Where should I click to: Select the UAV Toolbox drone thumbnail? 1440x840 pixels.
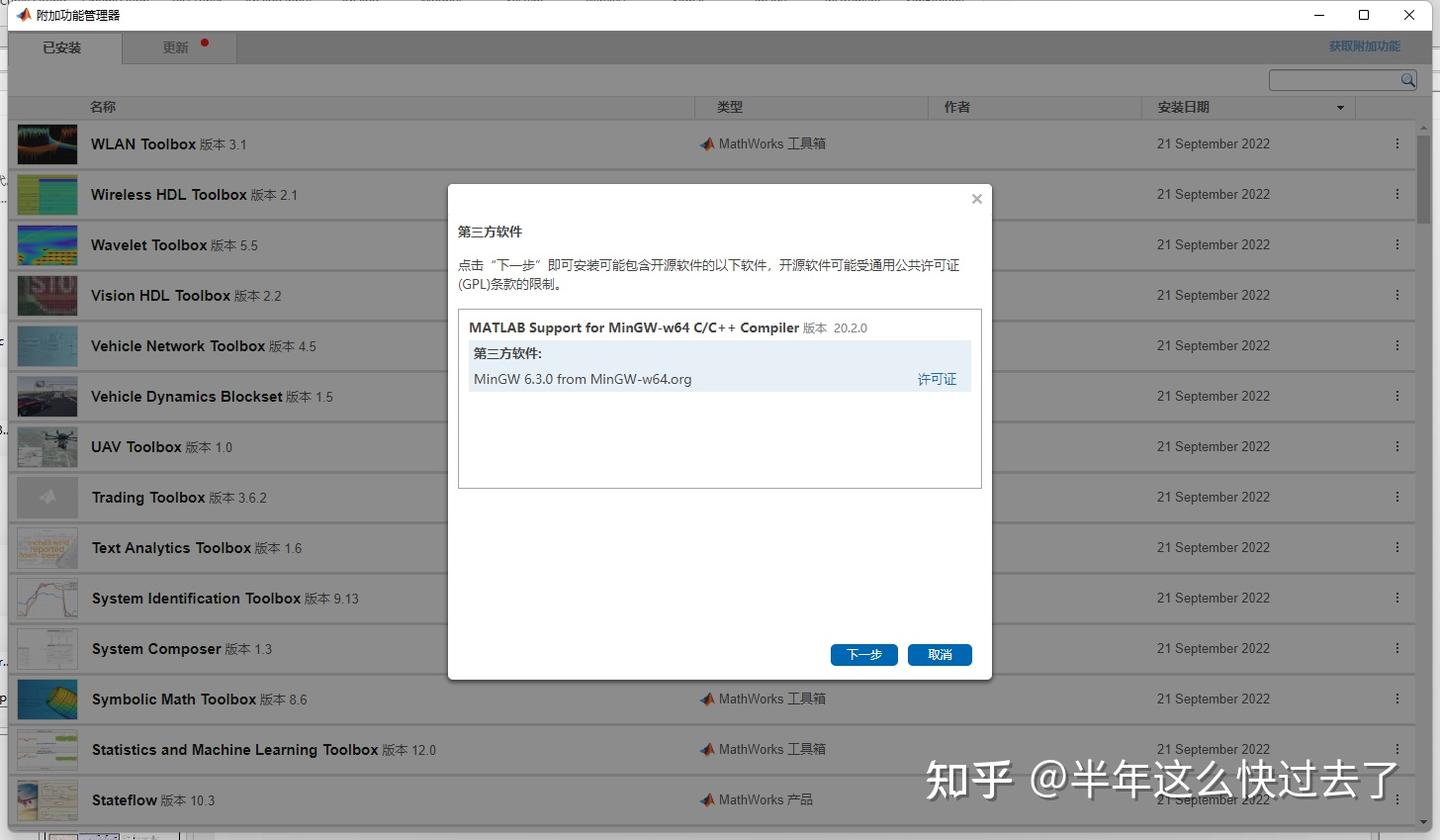(x=46, y=447)
